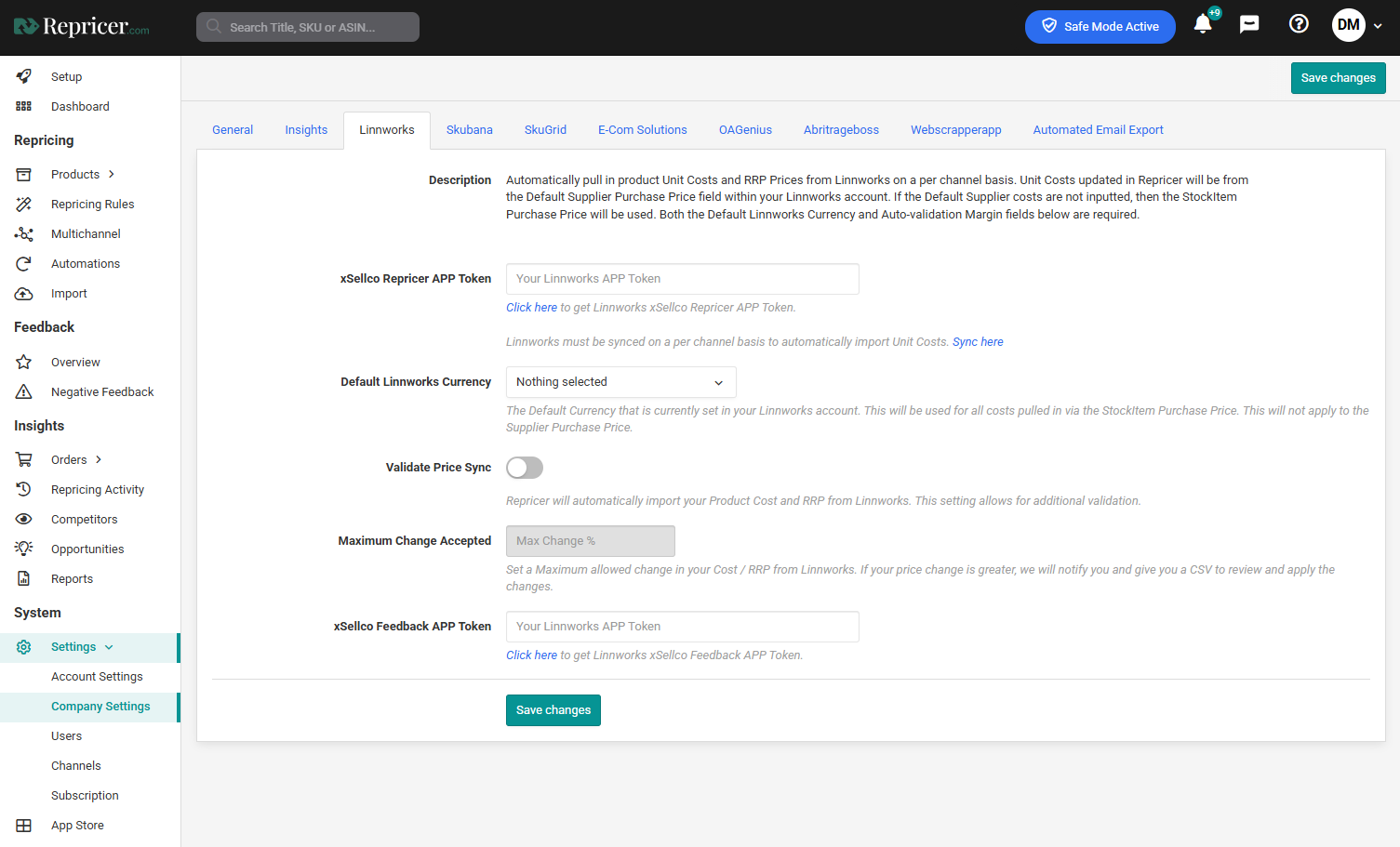Click Save changes button below the form
Image resolution: width=1400 pixels, height=847 pixels.
pos(553,710)
